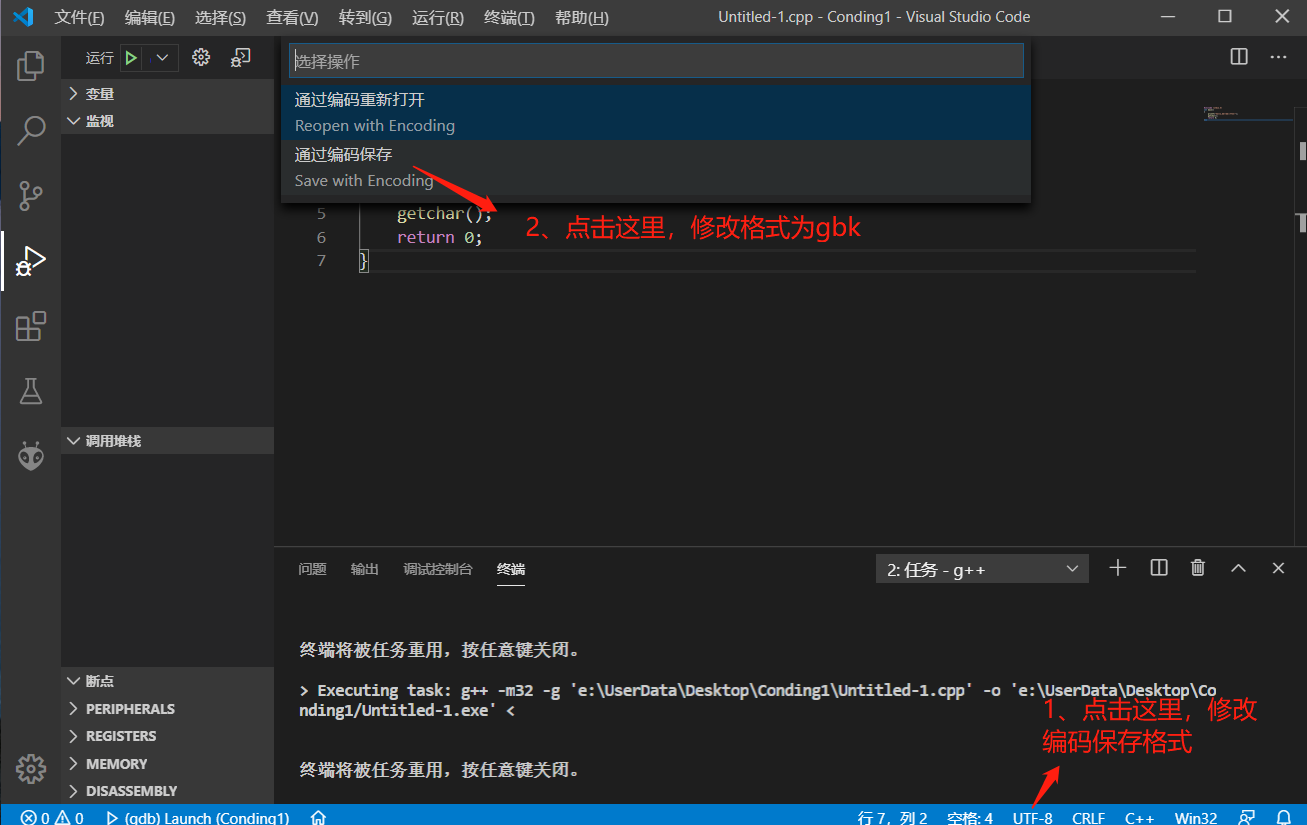The height and width of the screenshot is (825, 1307).
Task: Expand the REGISTERS section
Action: 167,736
